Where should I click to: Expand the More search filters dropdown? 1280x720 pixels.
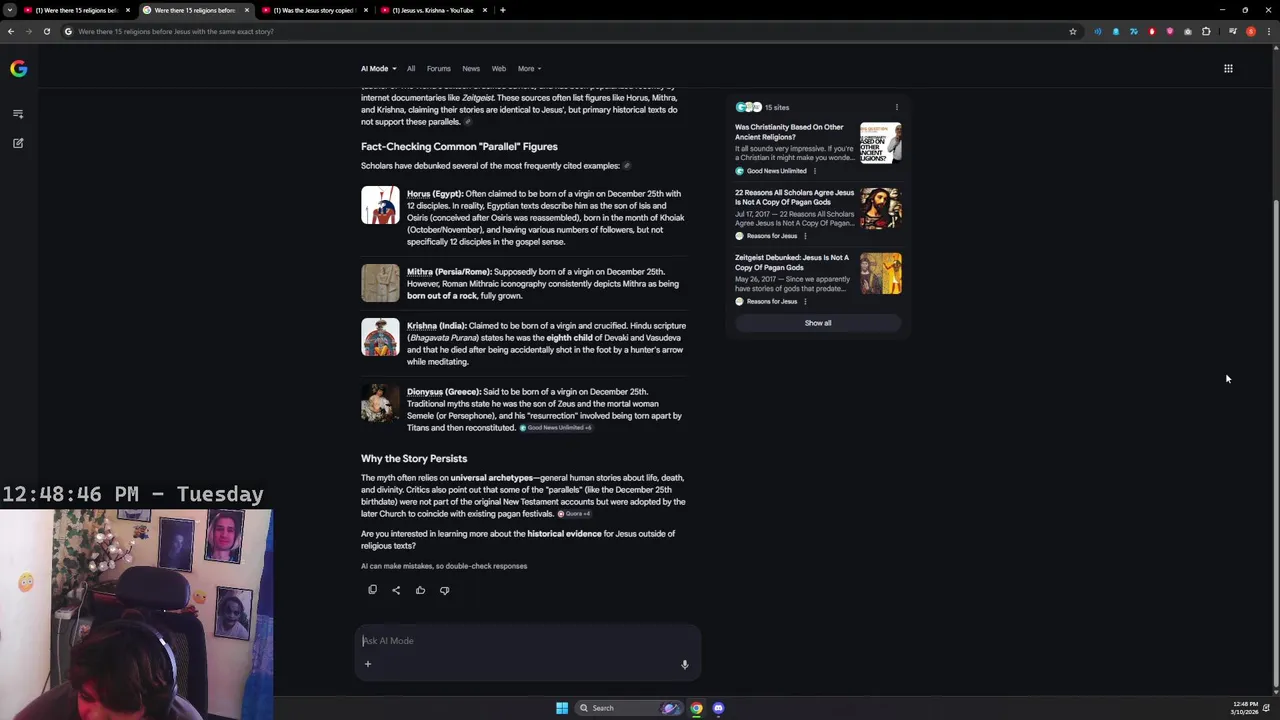click(x=530, y=69)
